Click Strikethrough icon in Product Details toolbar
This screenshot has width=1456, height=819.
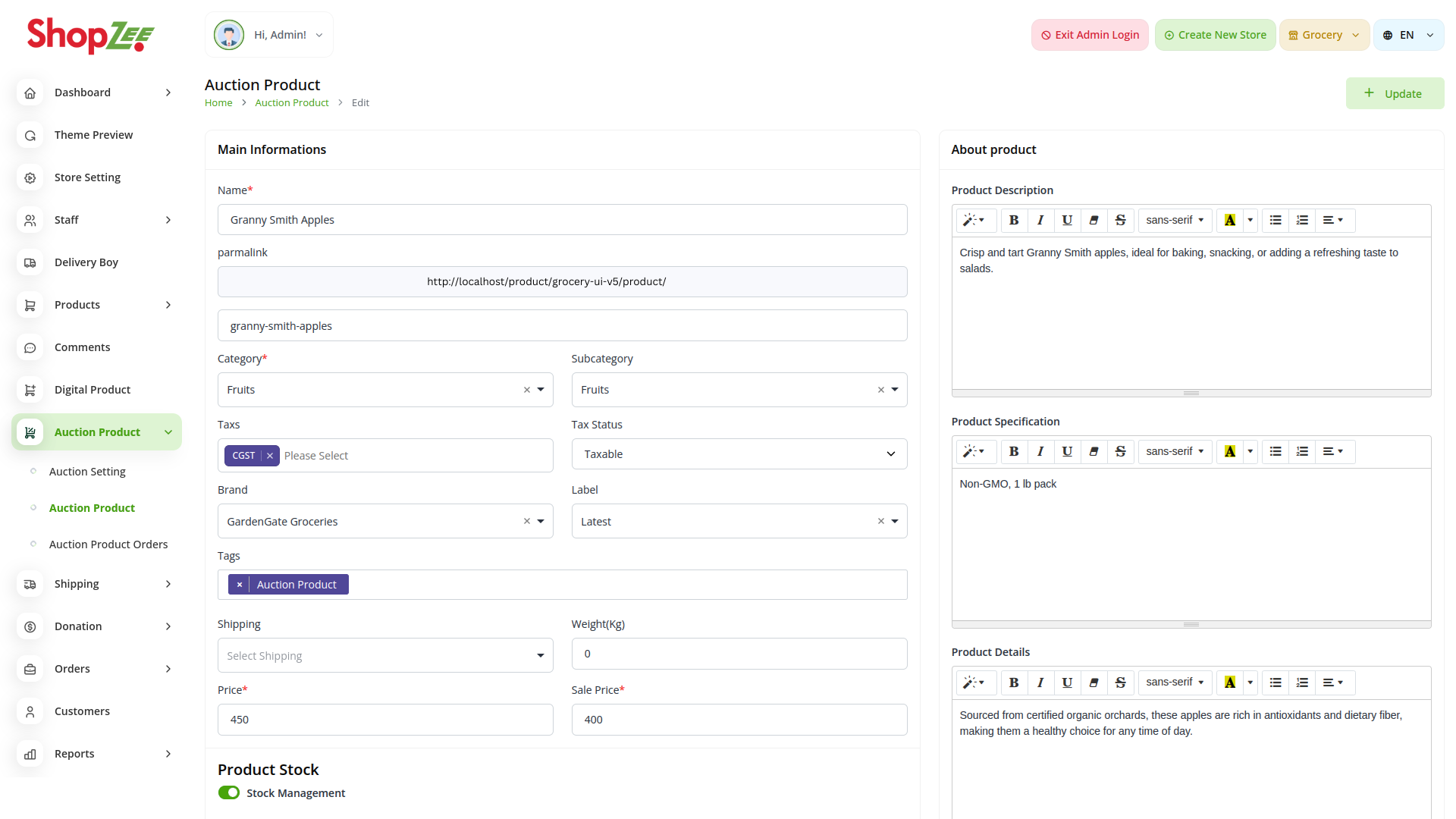1120,682
